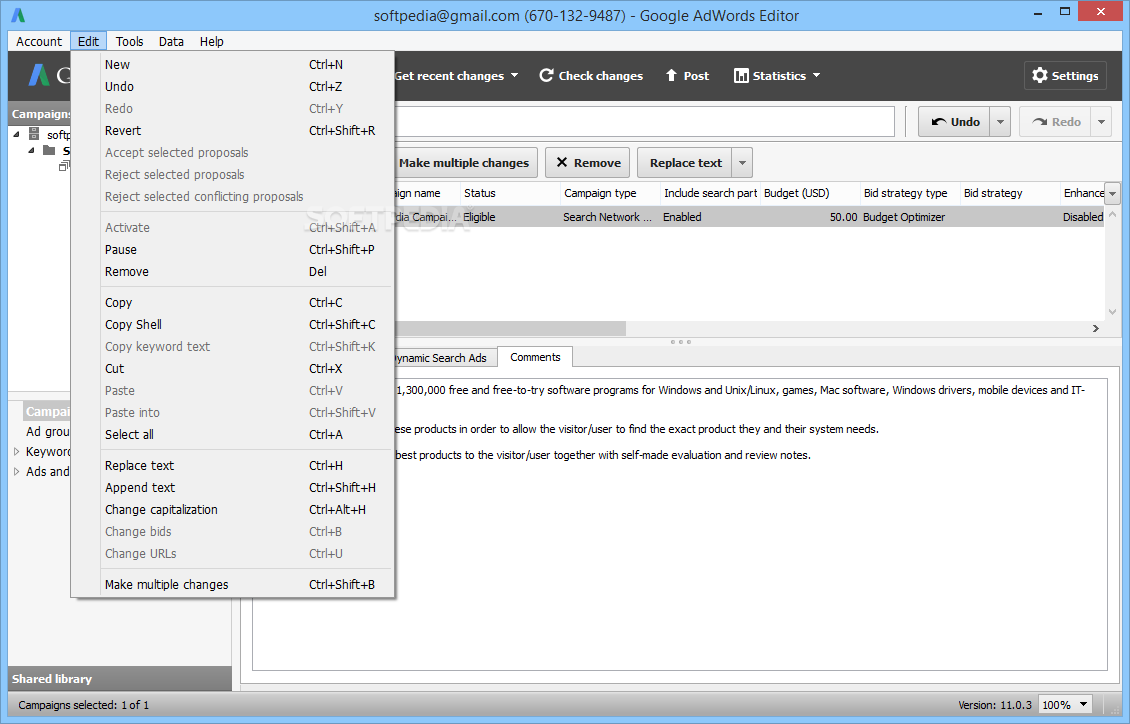Open the column chooser dropdown next to Enhance

(1113, 193)
